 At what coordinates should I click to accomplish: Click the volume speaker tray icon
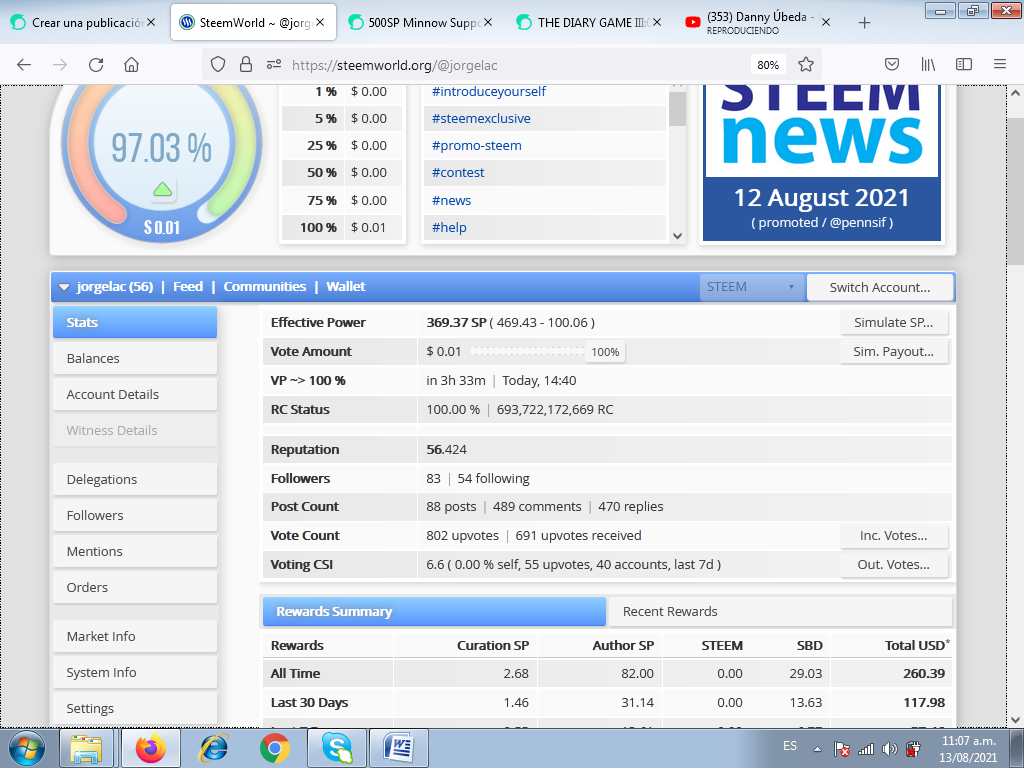(889, 749)
